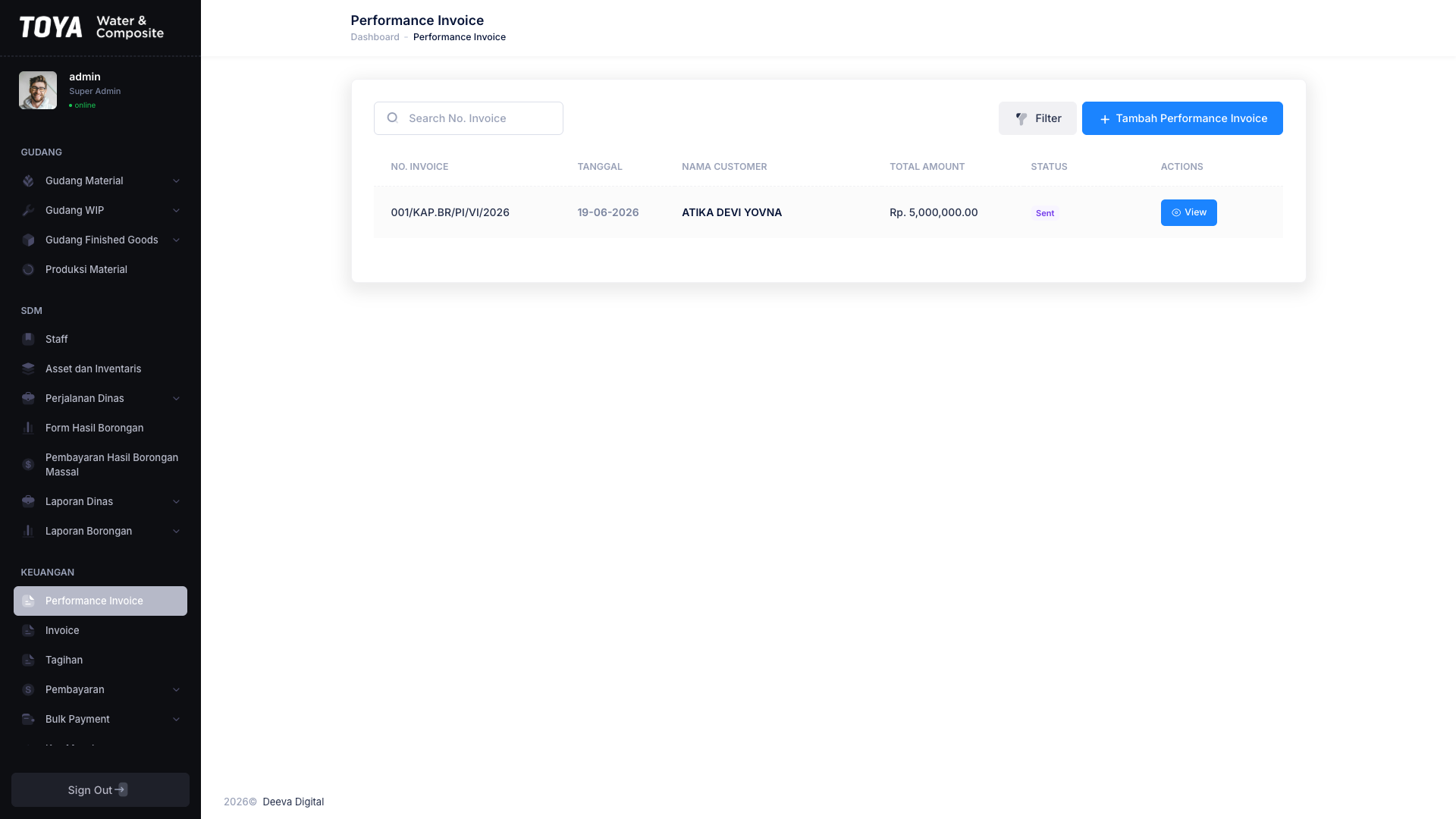This screenshot has width=1456, height=819.
Task: Click the Sign Out button
Action: pos(100,789)
